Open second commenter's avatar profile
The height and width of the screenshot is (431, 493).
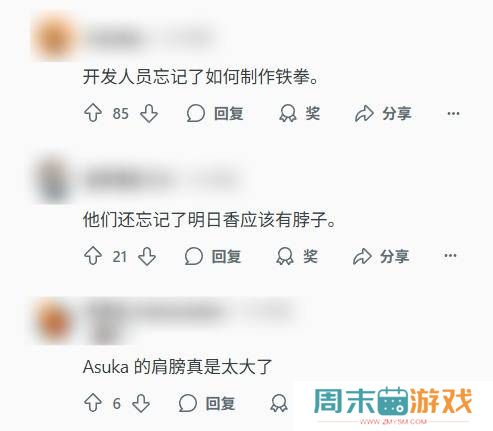[53, 179]
